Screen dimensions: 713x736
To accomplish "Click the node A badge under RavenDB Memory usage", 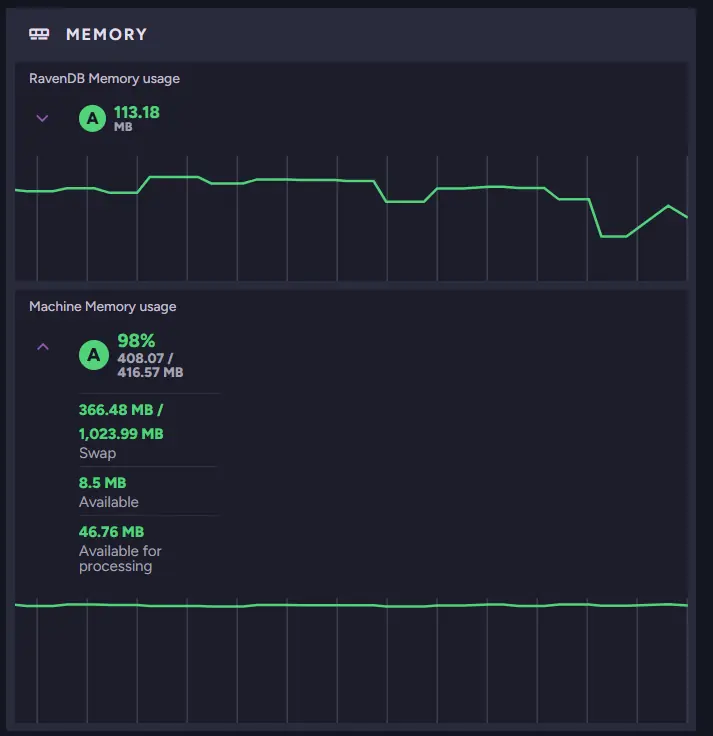I will 93,119.
